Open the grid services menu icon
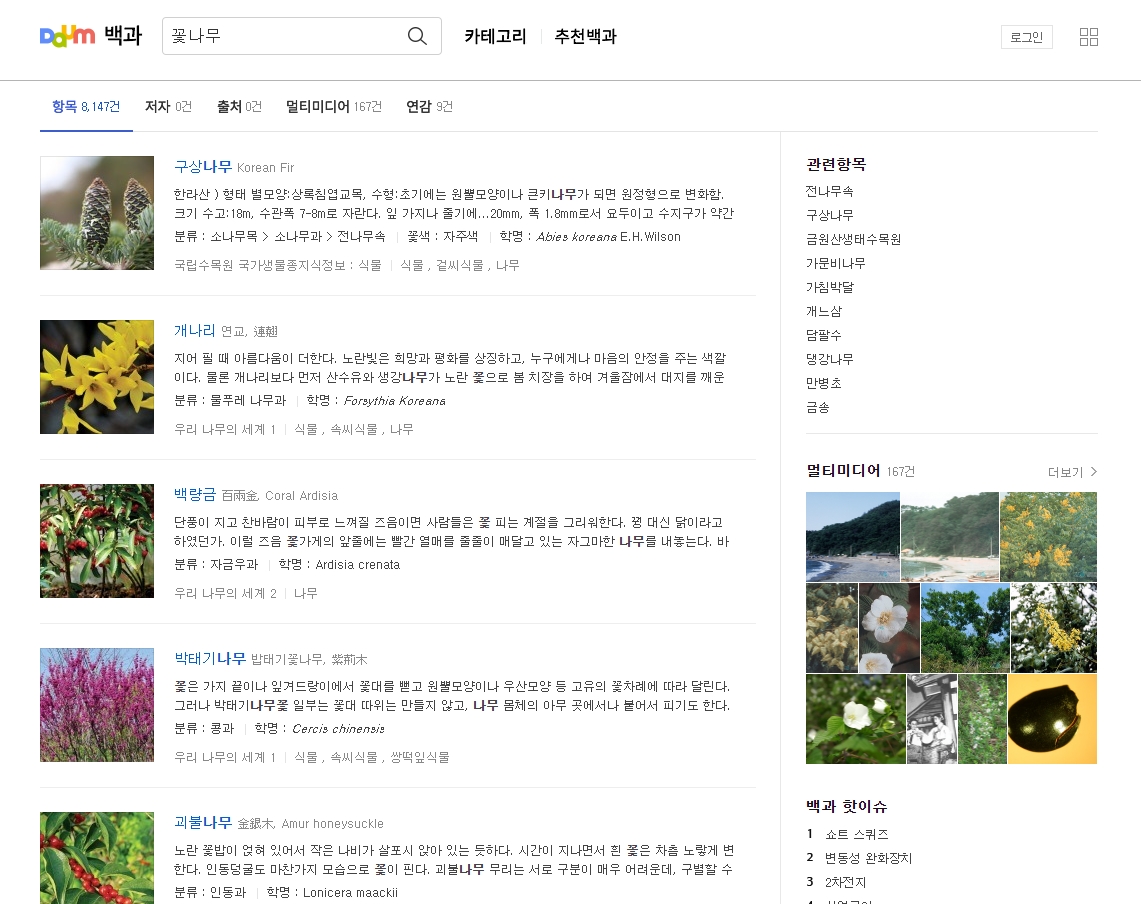The width and height of the screenshot is (1141, 904). [x=1089, y=36]
